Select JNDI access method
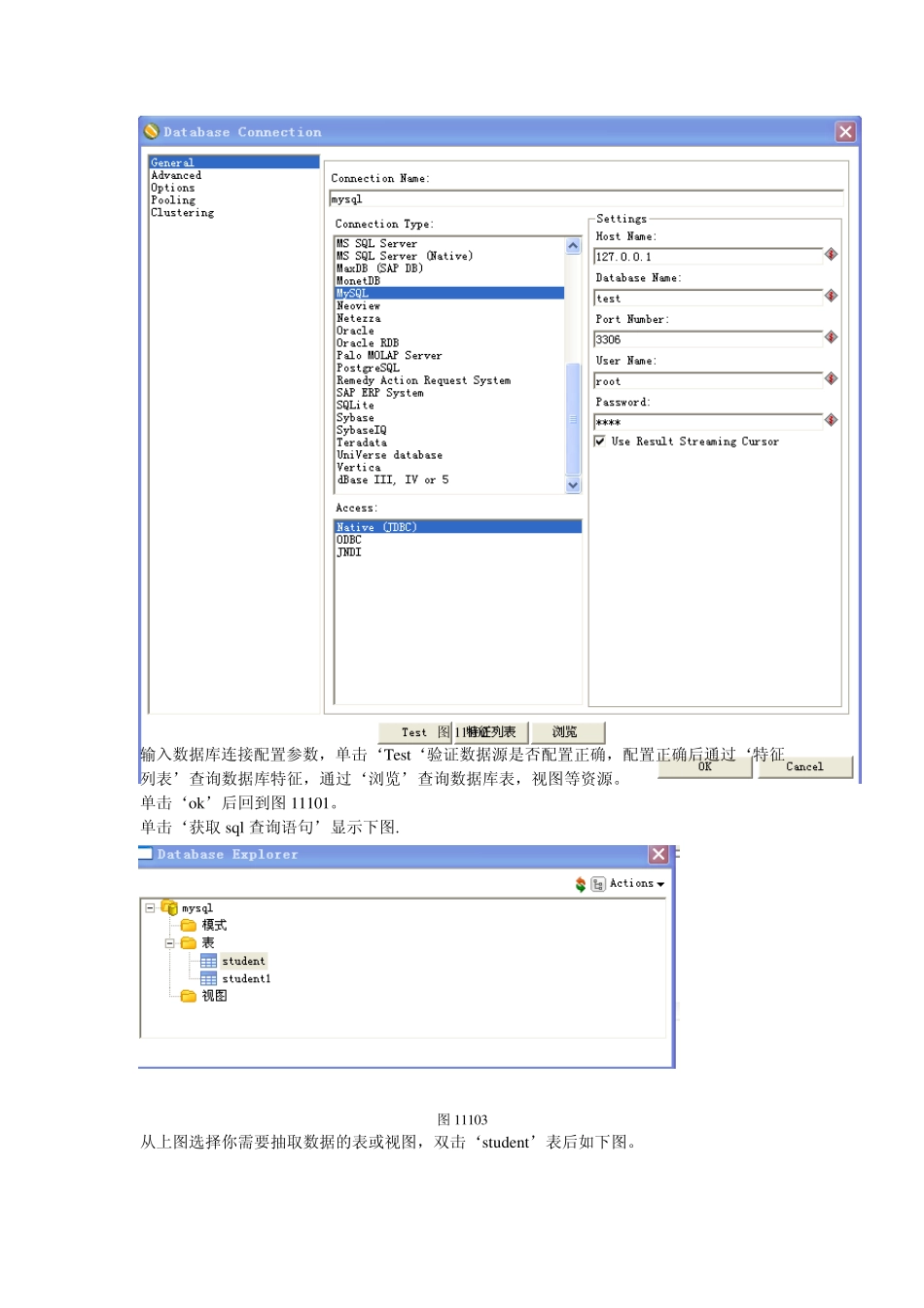The image size is (924, 1308). pyautogui.click(x=349, y=552)
